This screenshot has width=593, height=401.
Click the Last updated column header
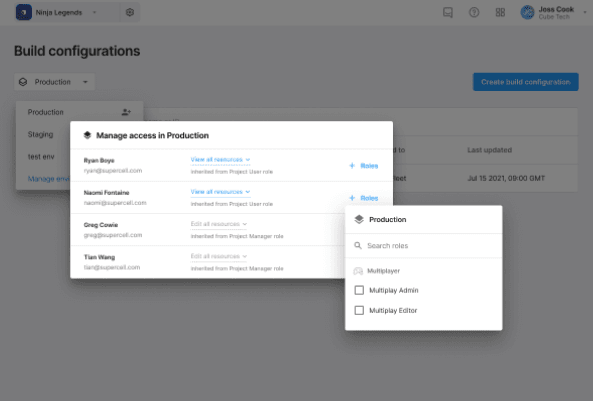click(x=489, y=150)
